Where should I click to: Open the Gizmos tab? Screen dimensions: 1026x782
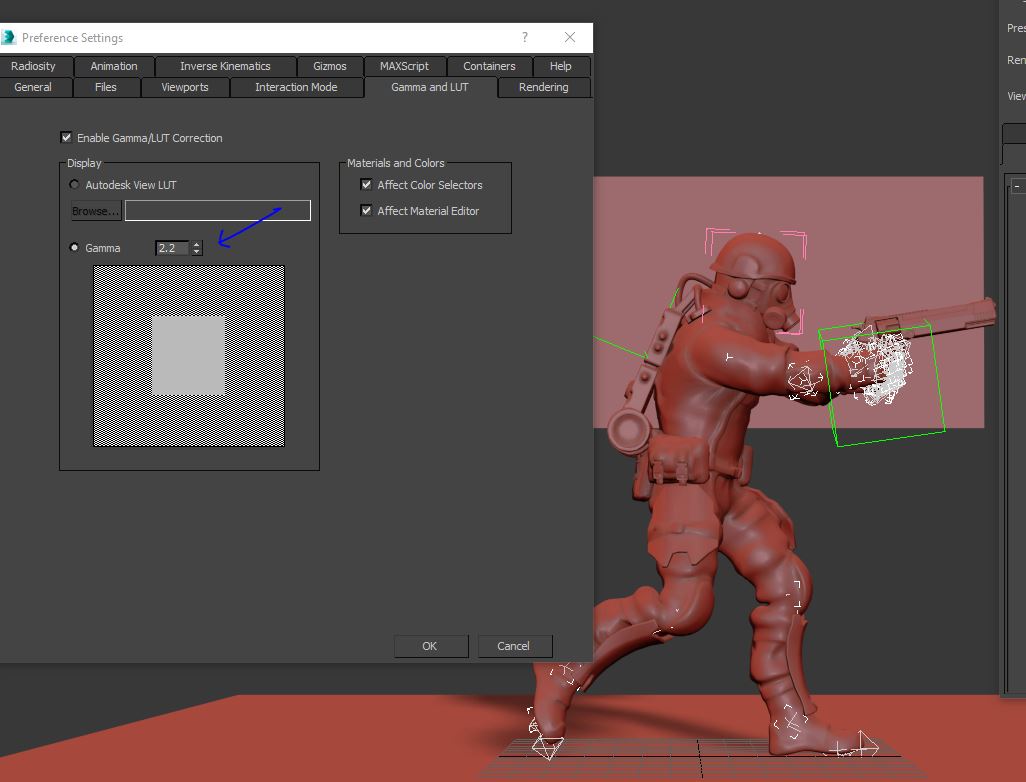click(x=330, y=66)
